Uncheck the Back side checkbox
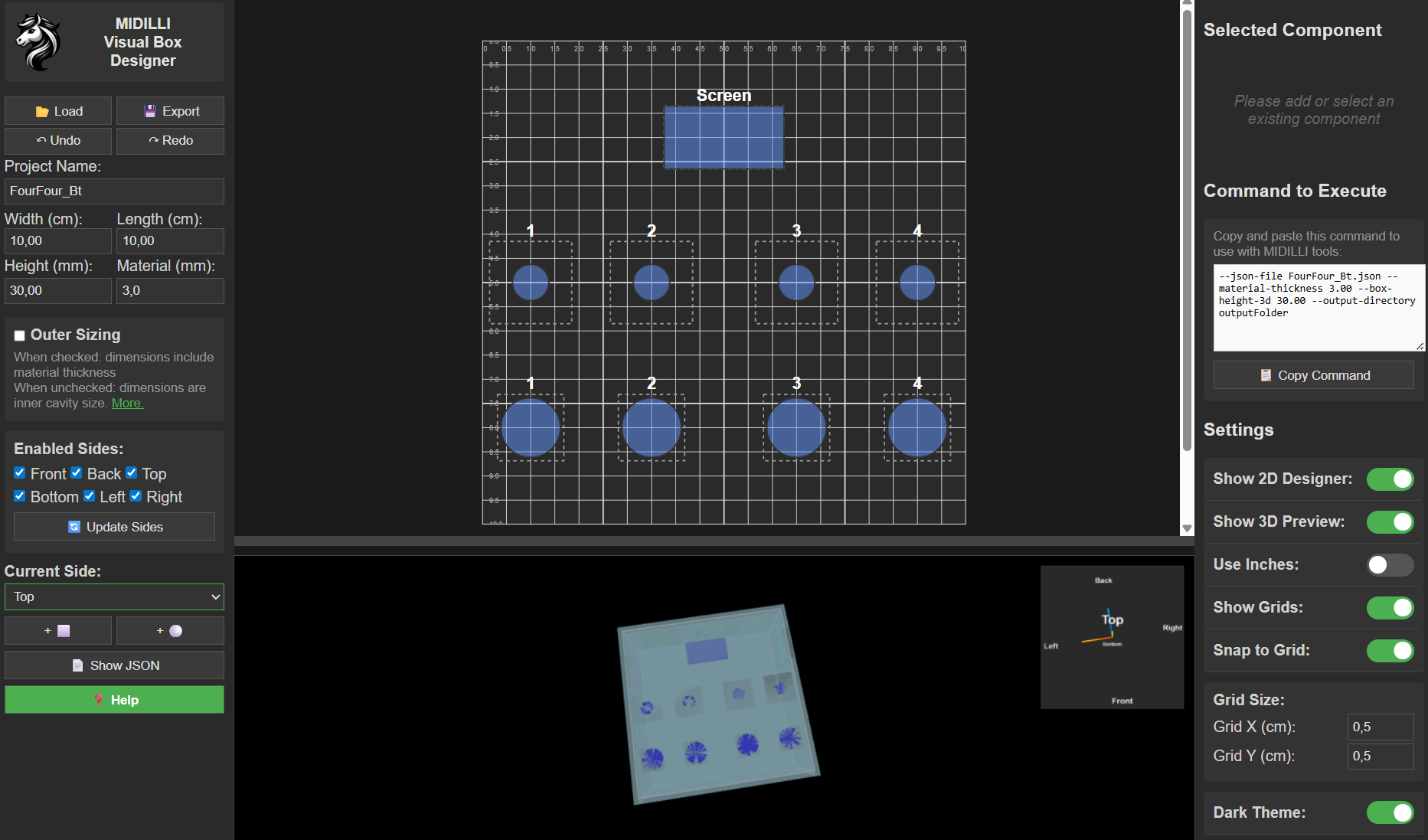This screenshot has height=840, width=1428. click(77, 473)
